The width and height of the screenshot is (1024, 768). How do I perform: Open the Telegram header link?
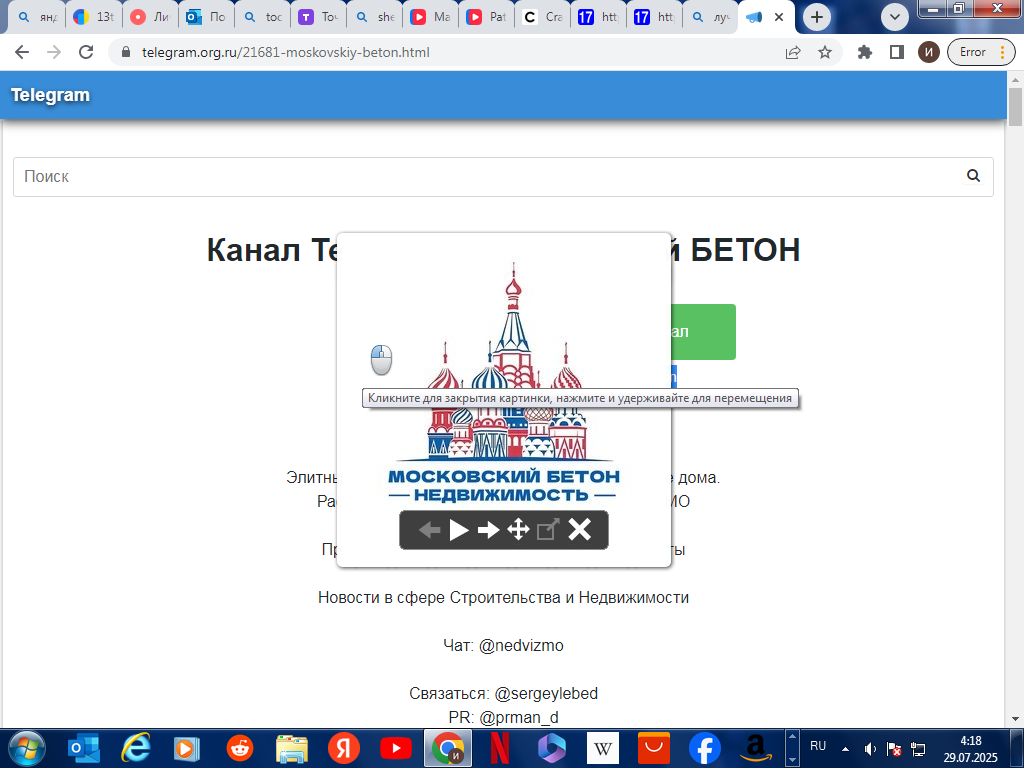50,95
